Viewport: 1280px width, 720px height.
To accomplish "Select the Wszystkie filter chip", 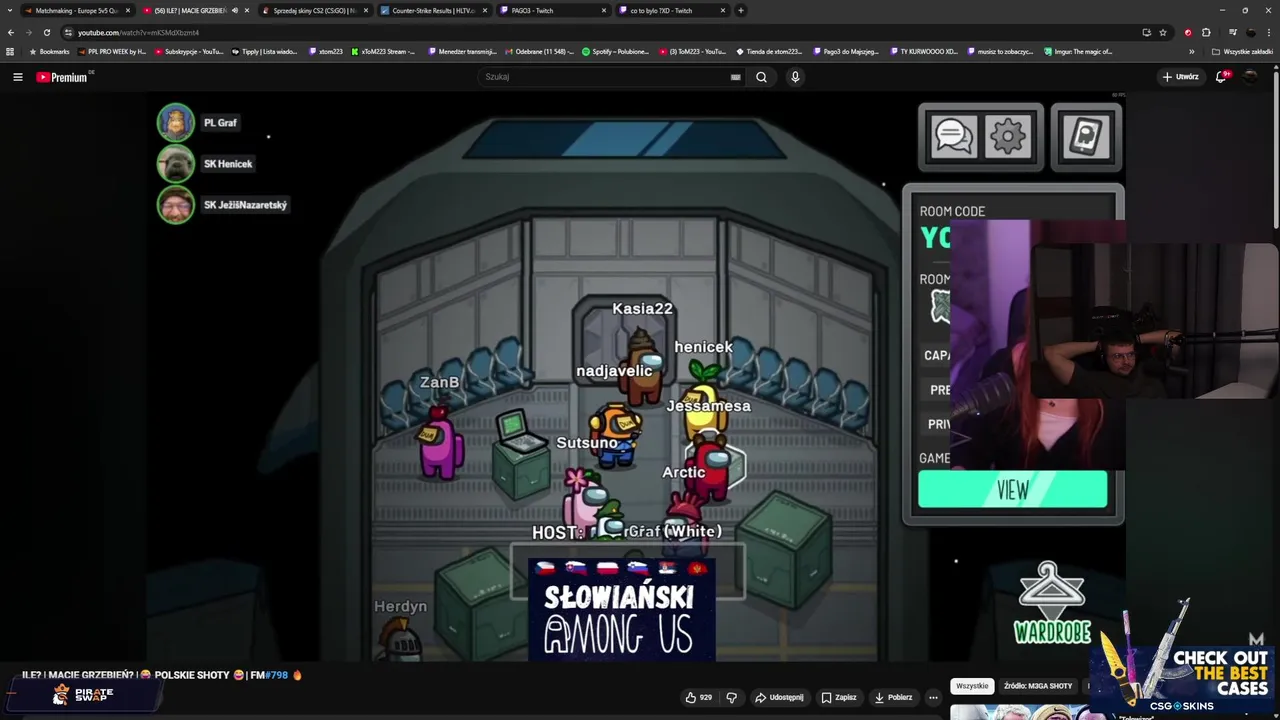I will 972,686.
